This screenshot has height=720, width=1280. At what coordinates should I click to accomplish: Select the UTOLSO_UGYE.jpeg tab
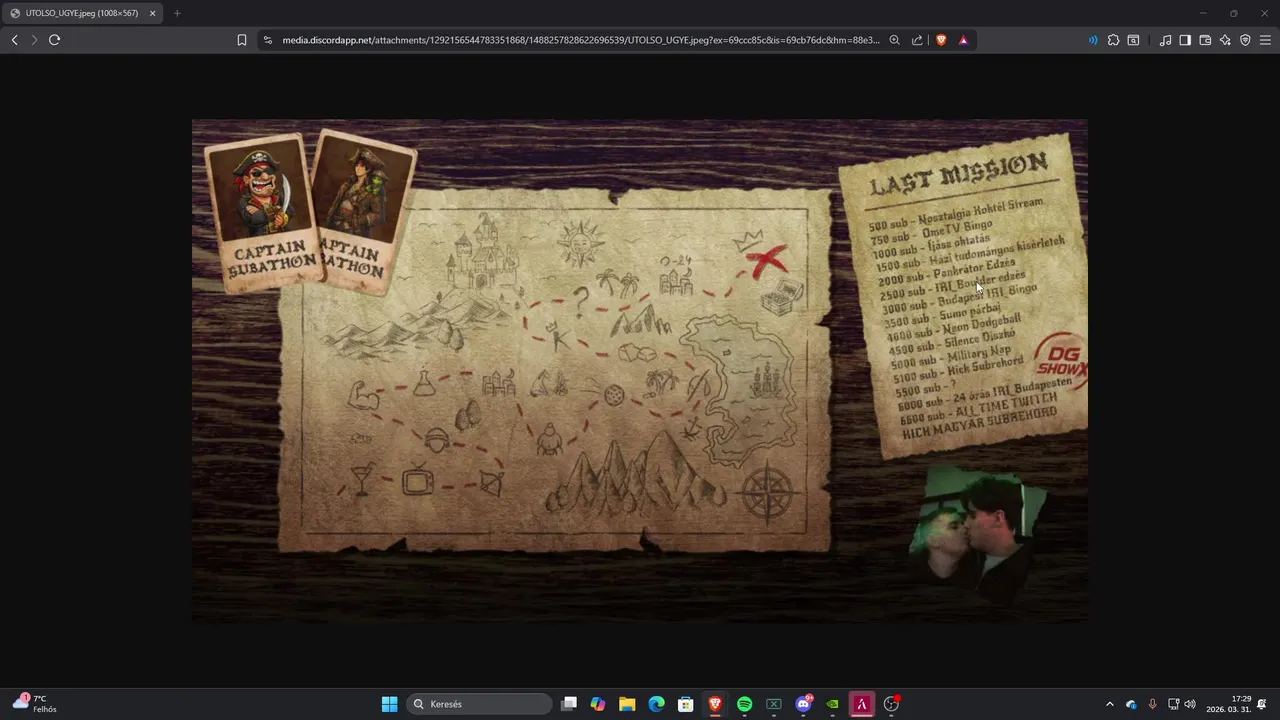(x=82, y=13)
